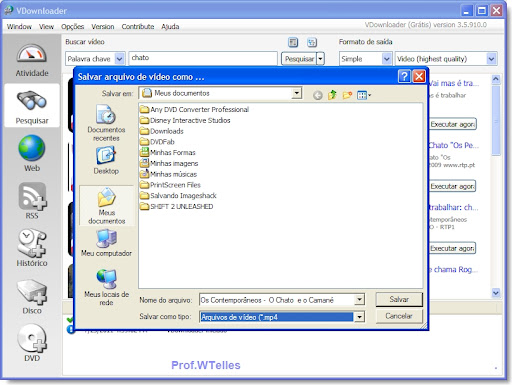Open Meus locais de rede shortcut
The height and width of the screenshot is (385, 512).
click(x=106, y=287)
